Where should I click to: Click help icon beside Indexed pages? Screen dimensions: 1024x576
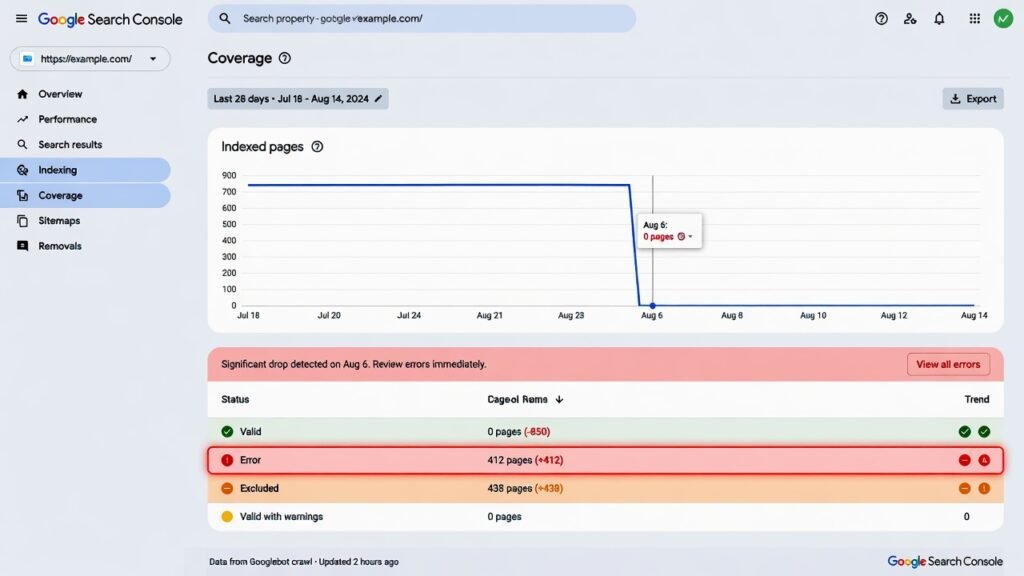pos(317,147)
